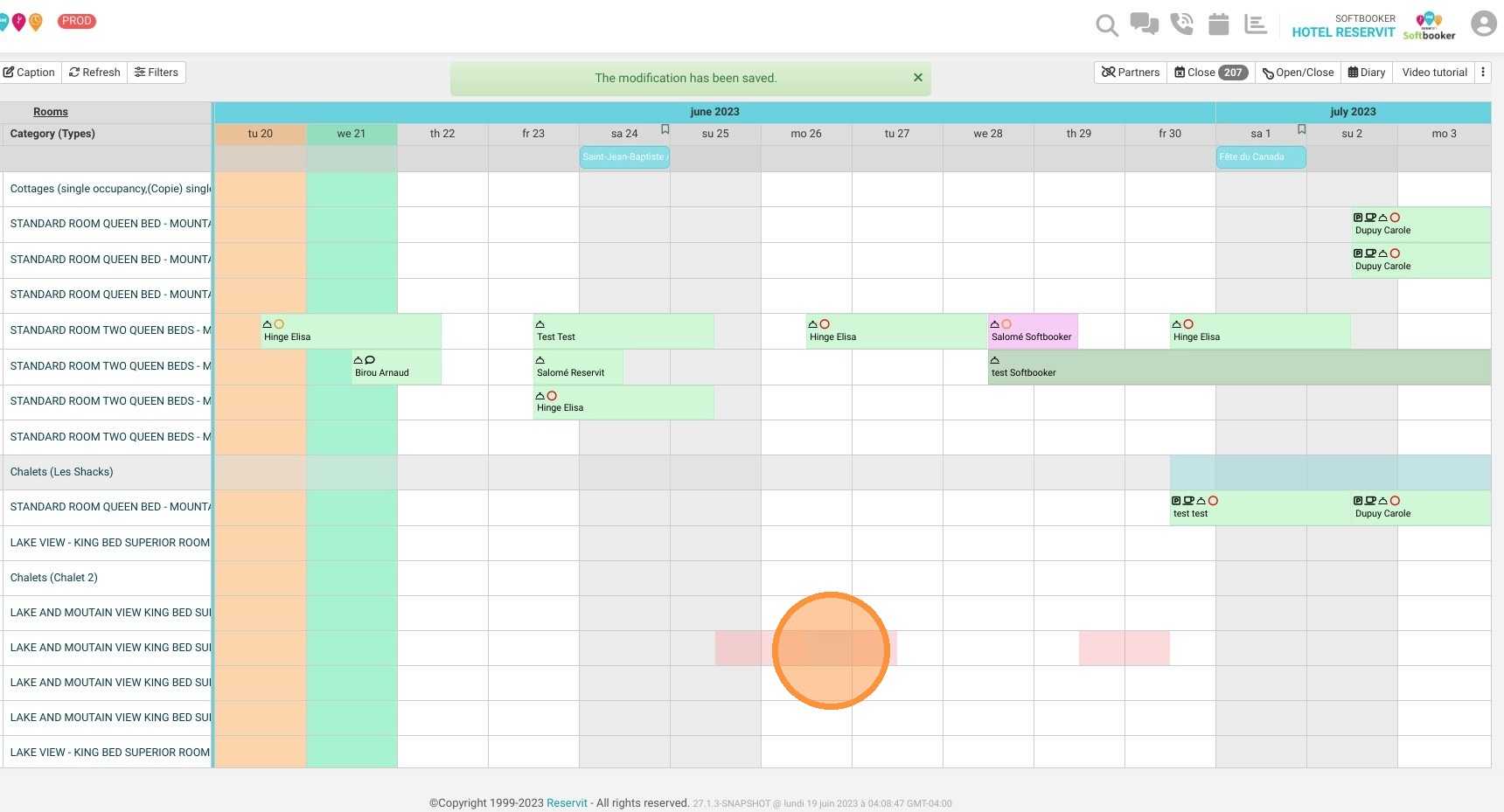Select the fr 23 date header

(x=533, y=134)
